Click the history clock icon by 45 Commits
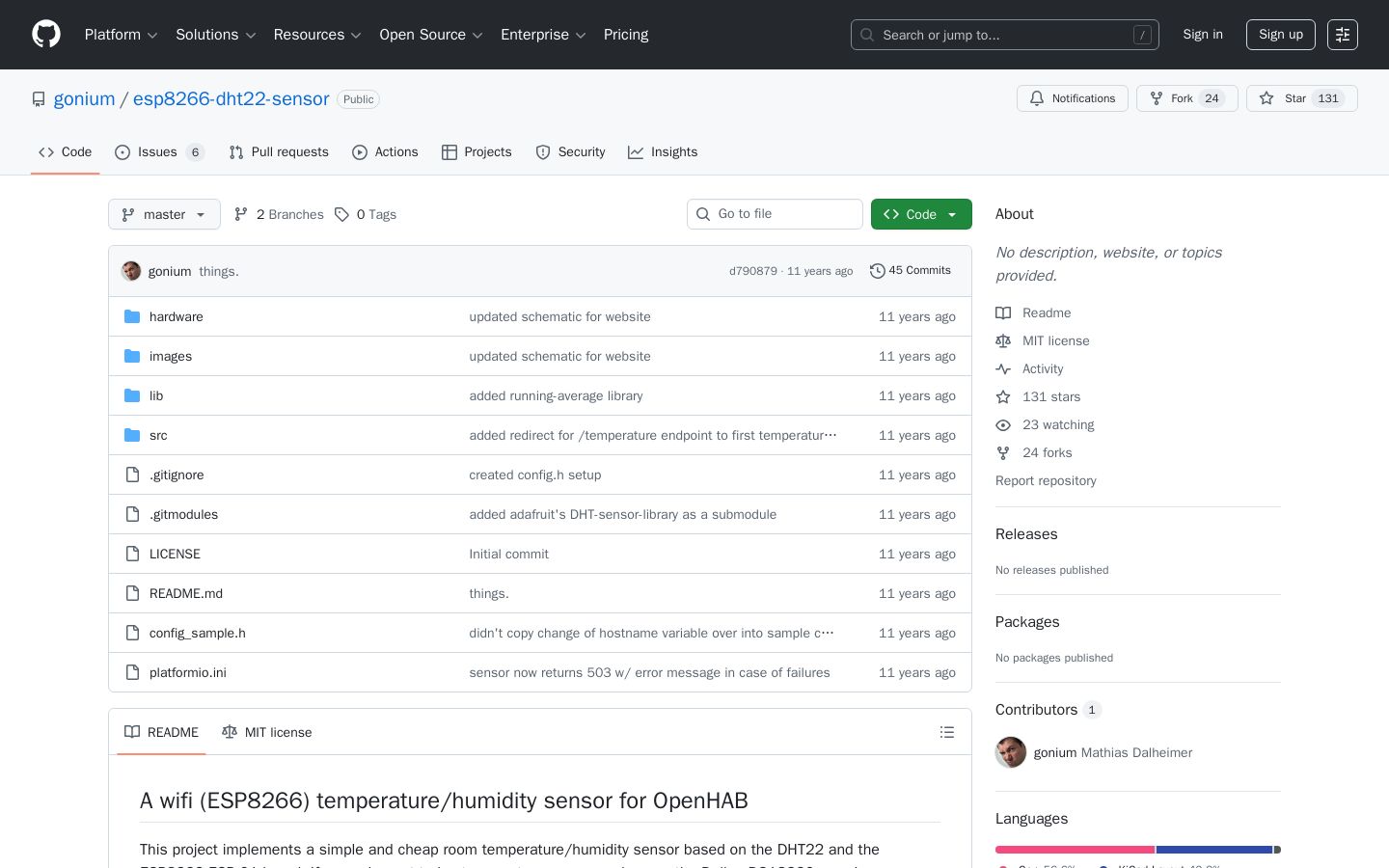The image size is (1389, 868). coord(877,271)
